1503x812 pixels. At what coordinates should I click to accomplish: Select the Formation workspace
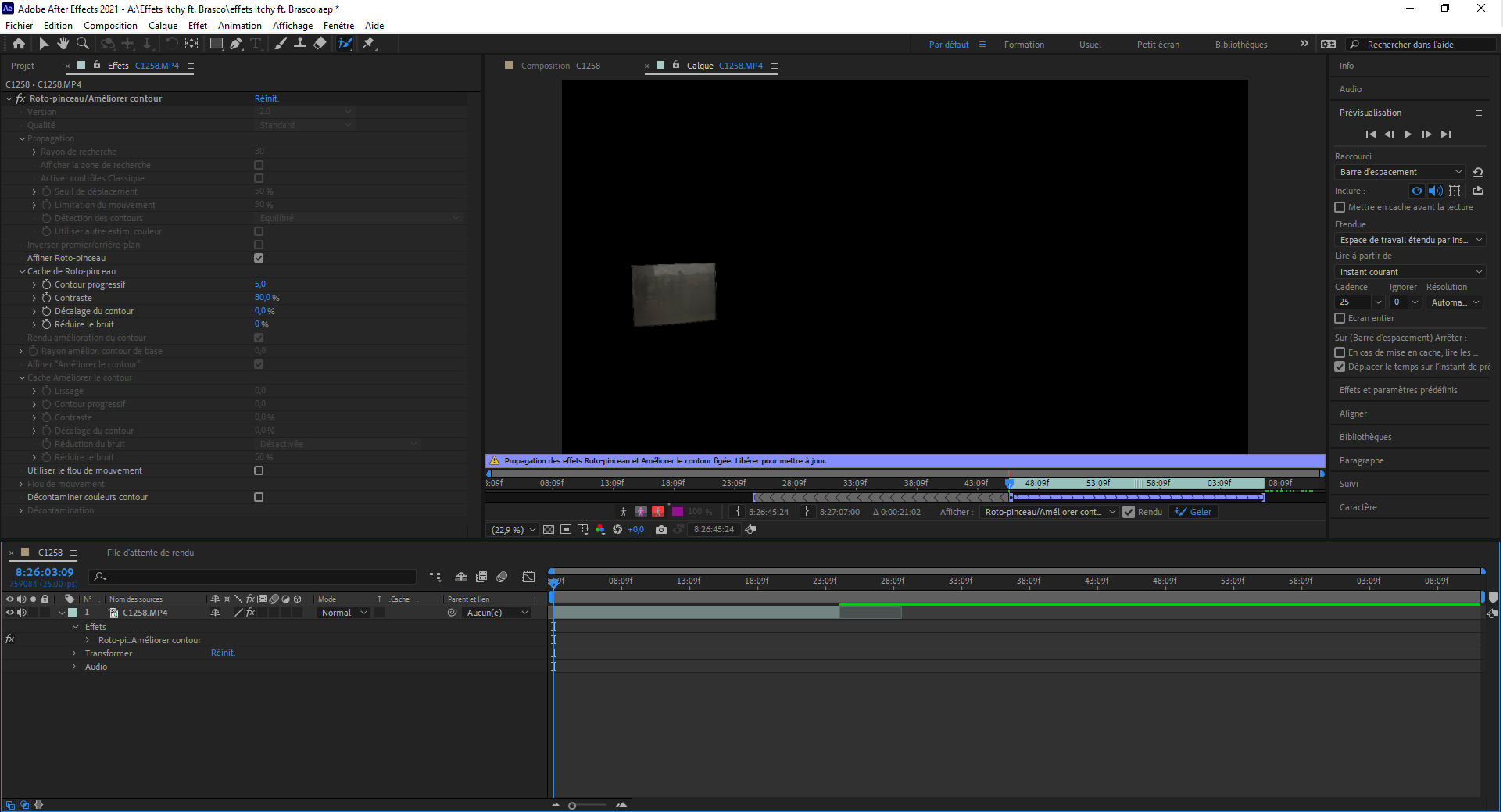tap(1024, 45)
